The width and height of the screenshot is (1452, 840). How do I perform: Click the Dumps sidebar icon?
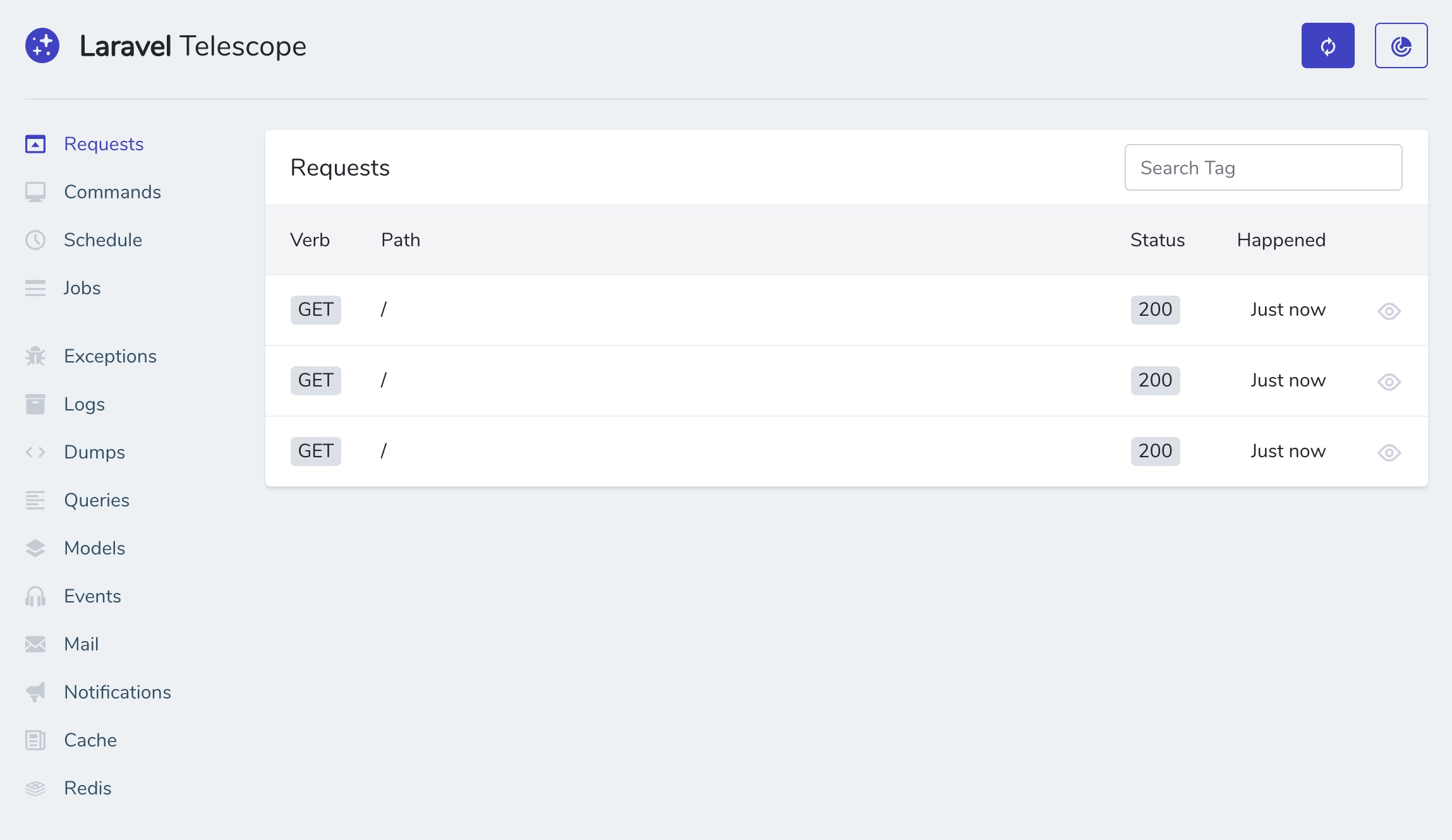35,451
